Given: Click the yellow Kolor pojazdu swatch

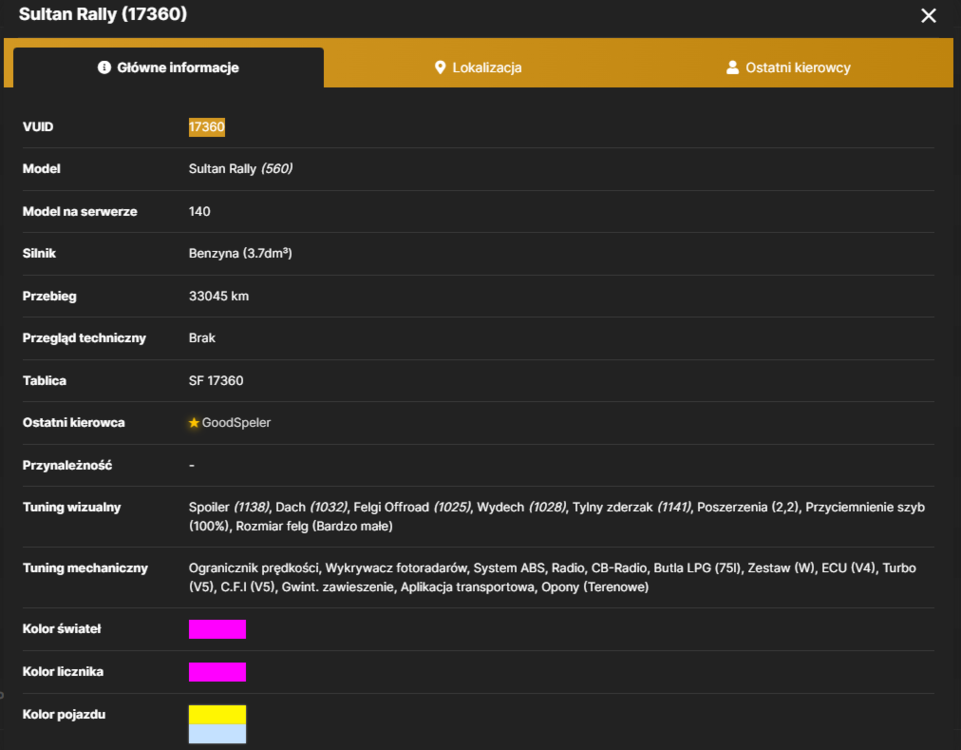Looking at the screenshot, I should (x=218, y=714).
